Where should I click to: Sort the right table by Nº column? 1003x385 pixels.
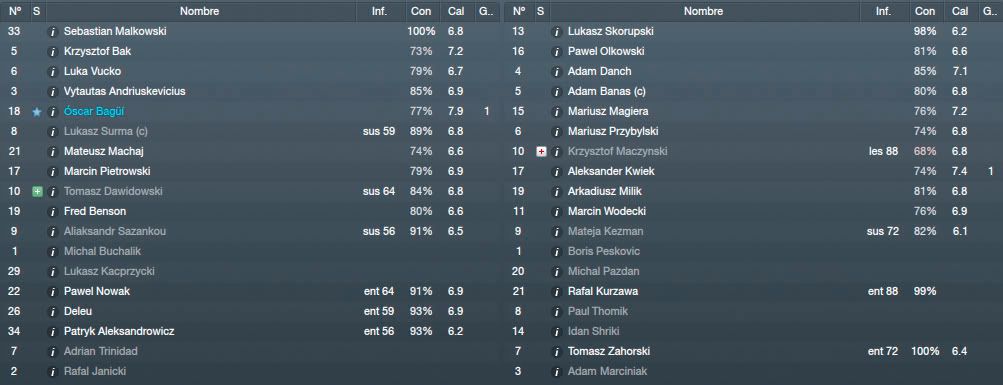coord(519,11)
